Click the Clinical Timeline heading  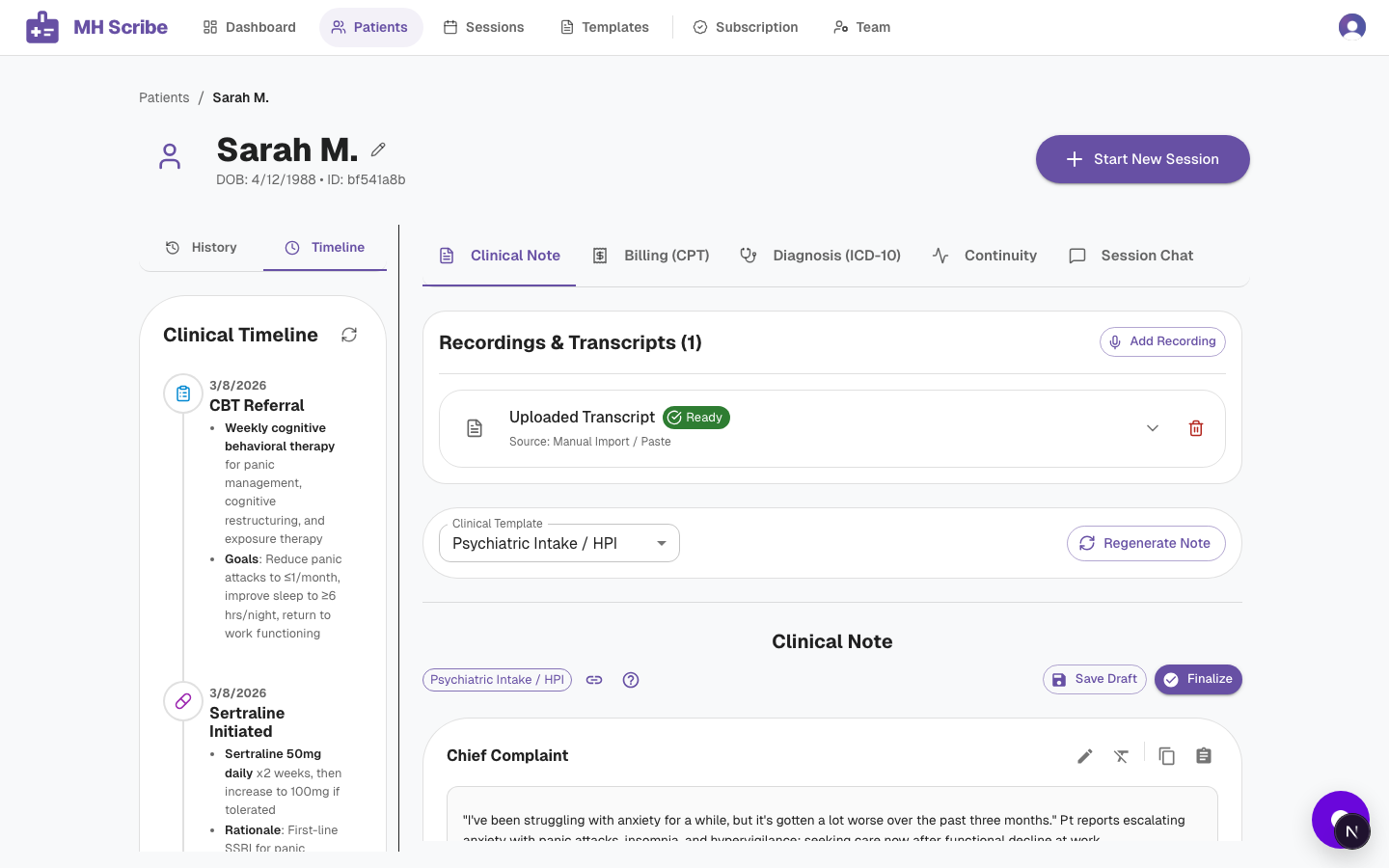point(240,335)
